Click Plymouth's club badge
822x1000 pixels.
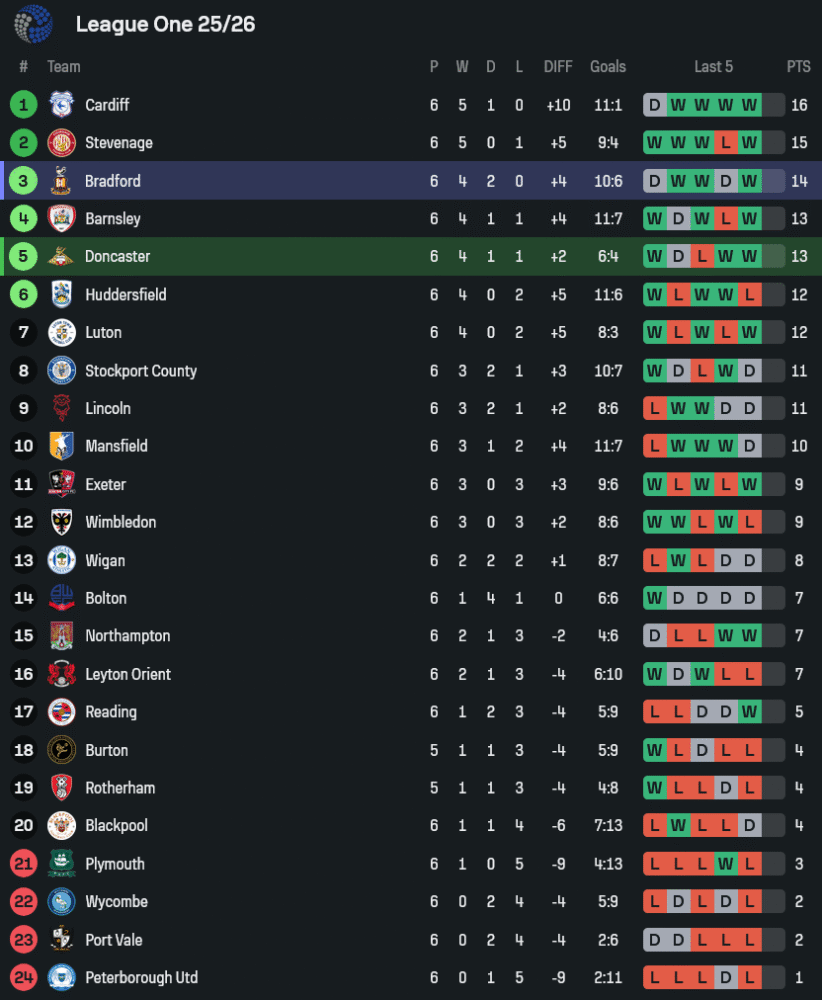pyautogui.click(x=62, y=864)
